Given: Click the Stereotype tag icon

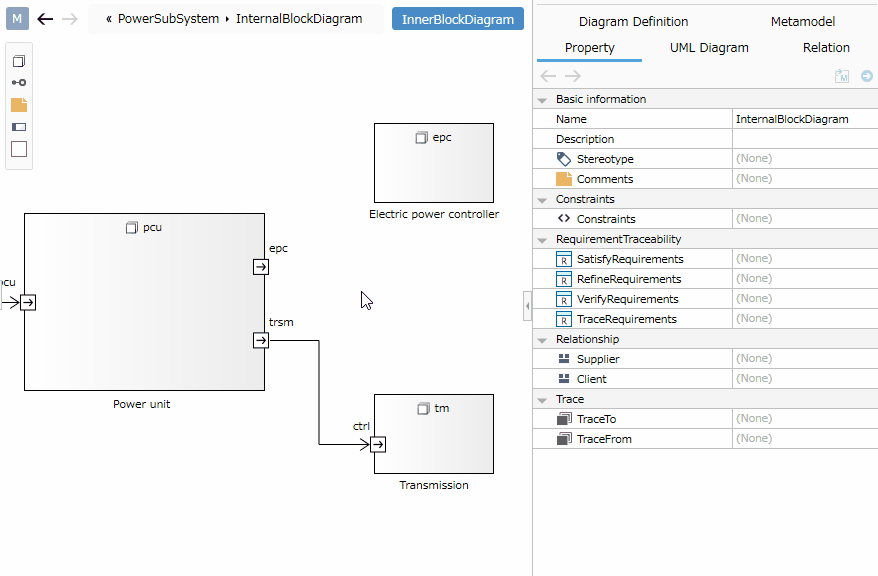Looking at the screenshot, I should tap(564, 159).
